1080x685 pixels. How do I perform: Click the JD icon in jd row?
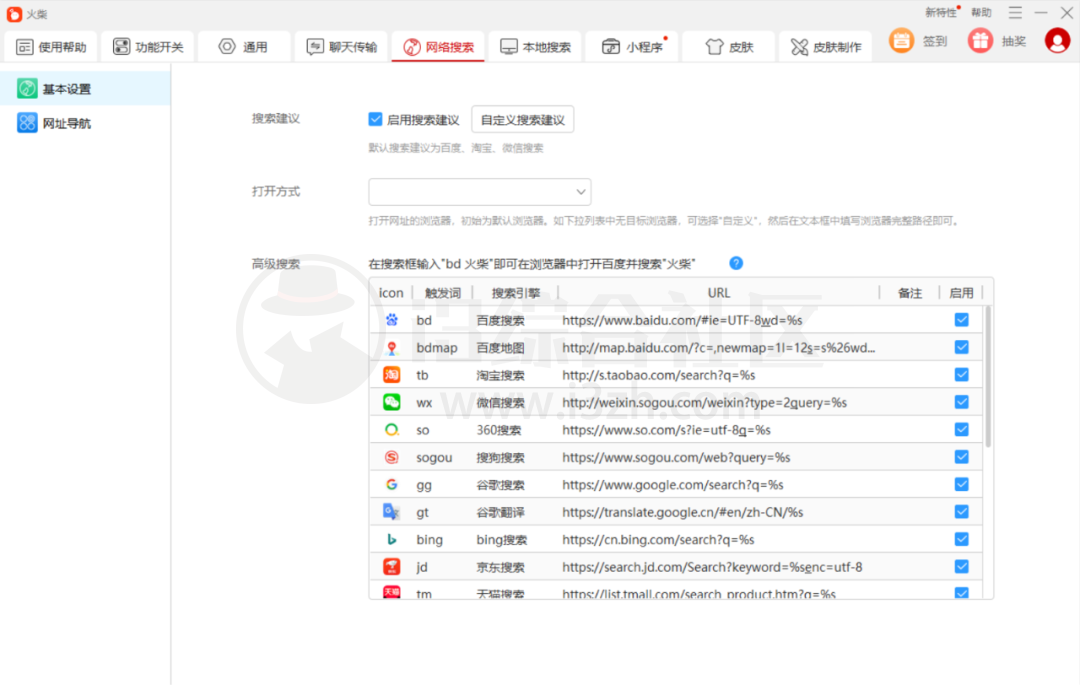coord(391,567)
